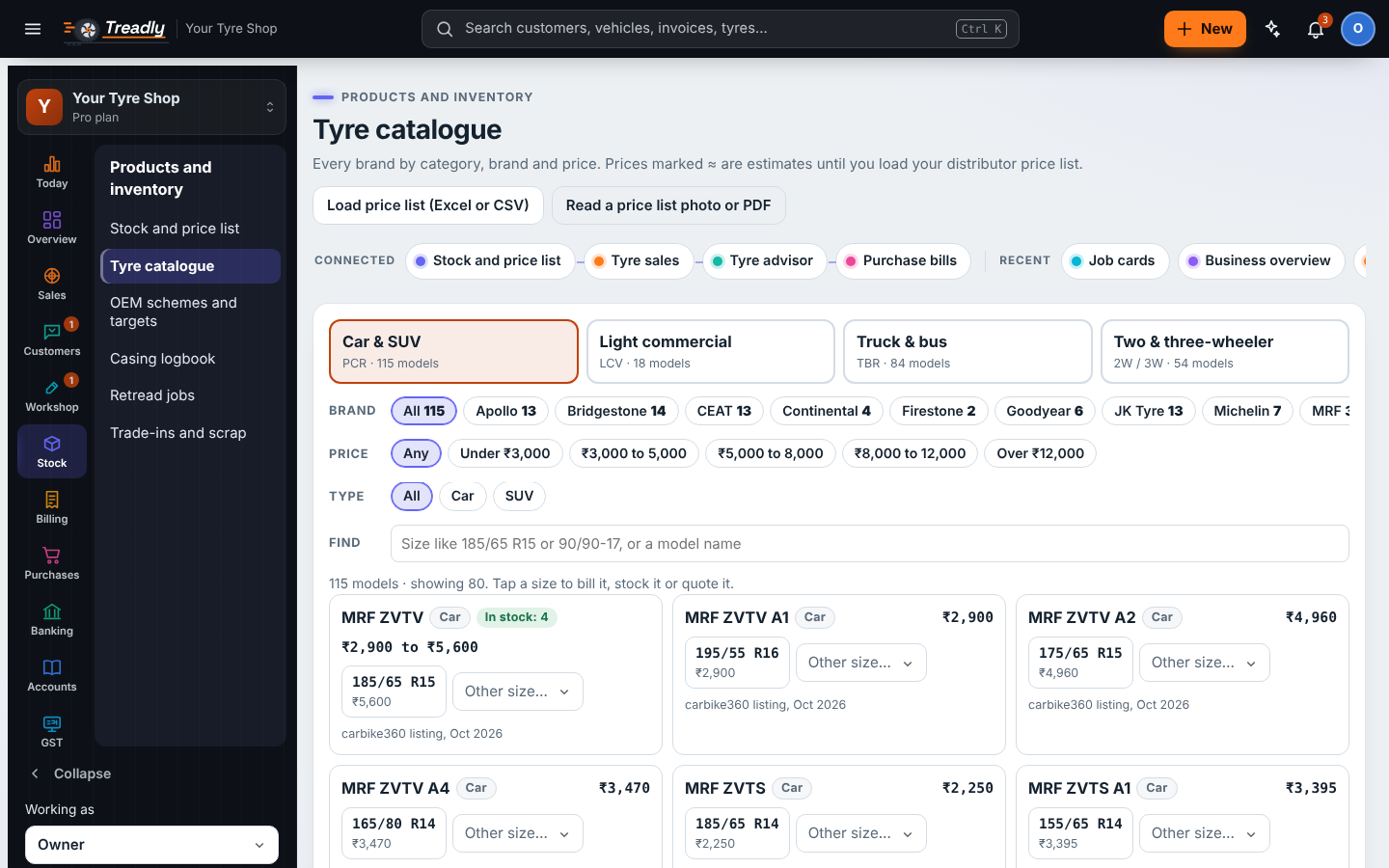Select the 185/65 R15 size for MRF ZVTV
The image size is (1389, 868).
pos(394,692)
